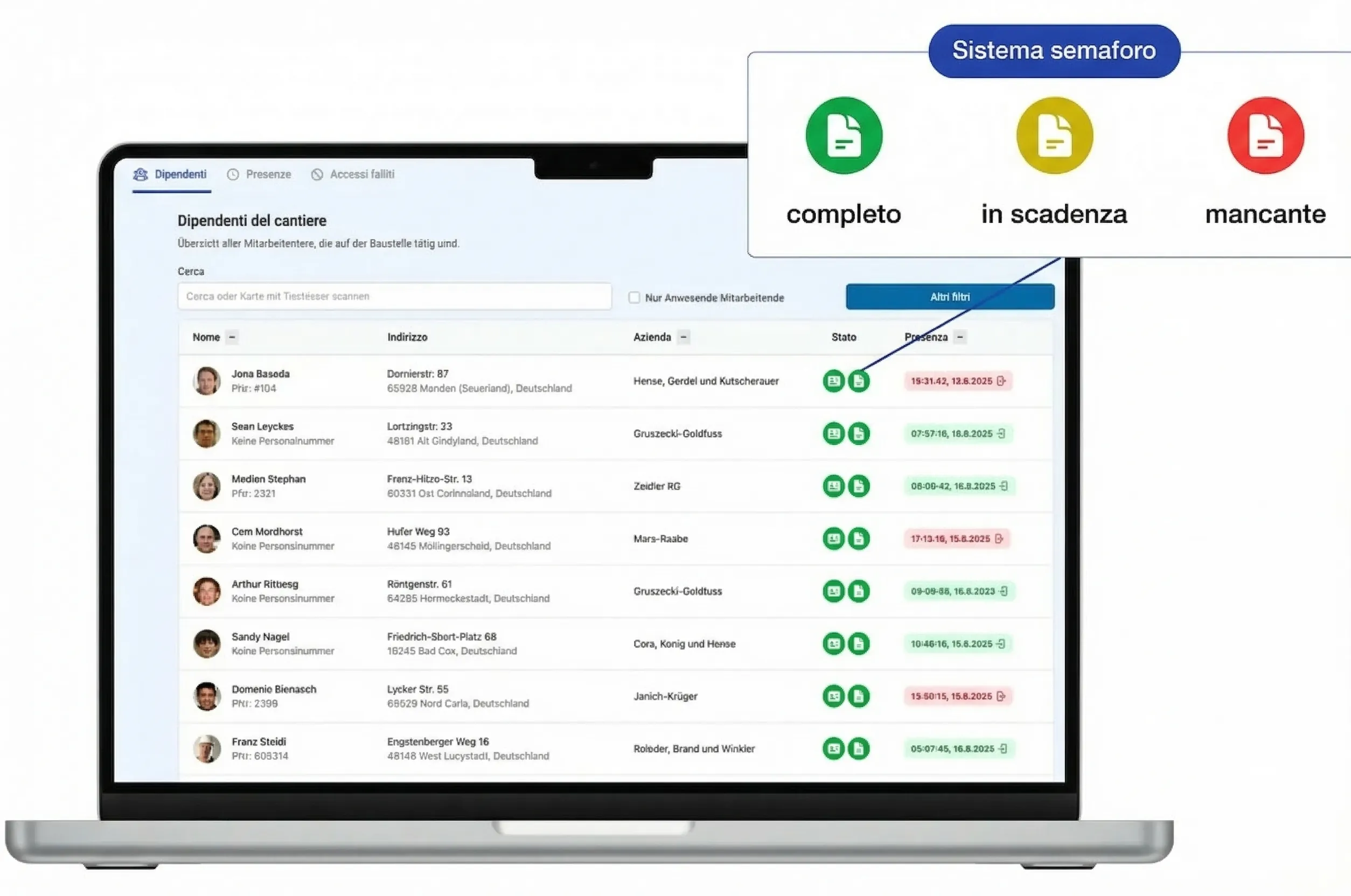Viewport: 1351px width, 896px height.
Task: Toggle sort control next to Nome column
Action: point(232,337)
